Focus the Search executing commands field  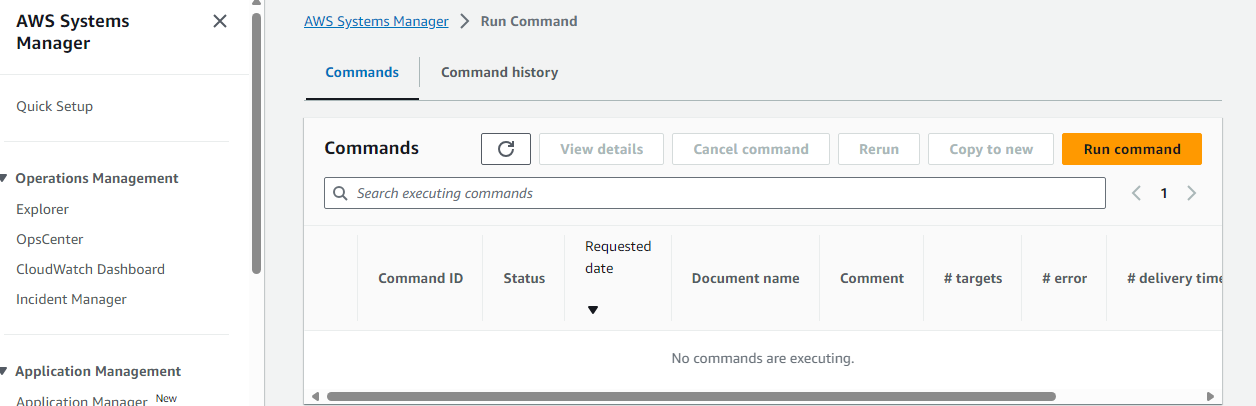click(715, 193)
